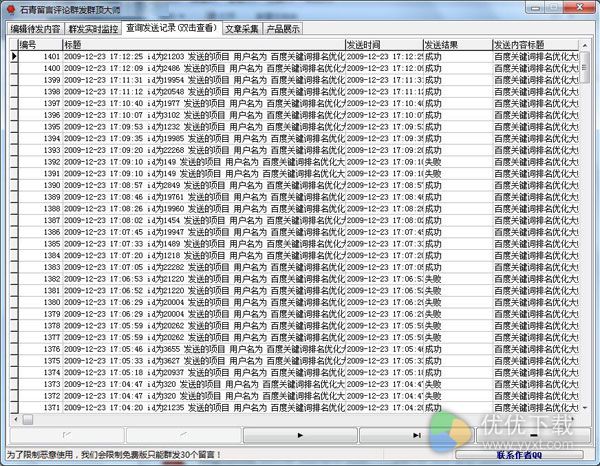This screenshot has width=600, height=466.
Task: Select the 查询发送记录(双击查看) tab
Action: click(171, 28)
